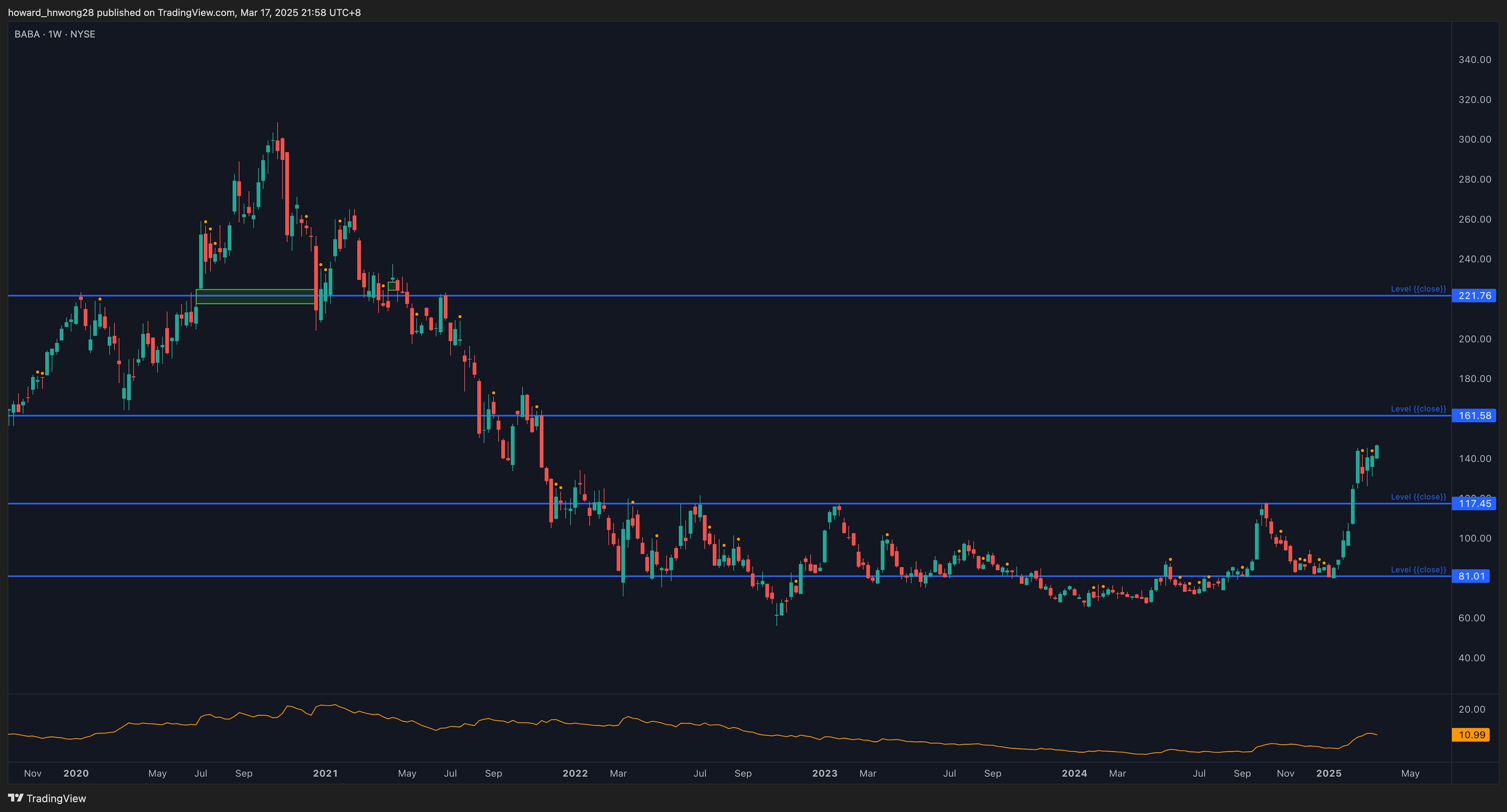Click the 340.00 price axis label
Screen dimensions: 1507x812
pos(1474,60)
